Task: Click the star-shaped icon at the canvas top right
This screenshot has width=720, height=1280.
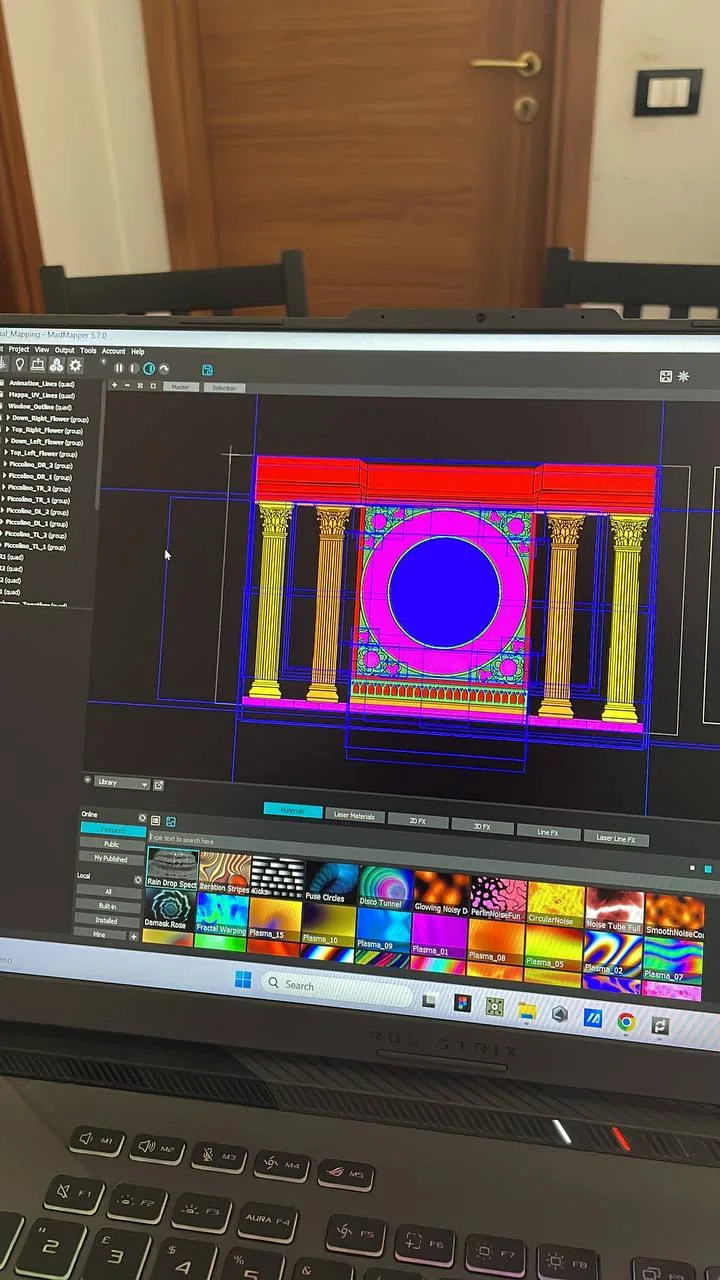Action: (684, 377)
